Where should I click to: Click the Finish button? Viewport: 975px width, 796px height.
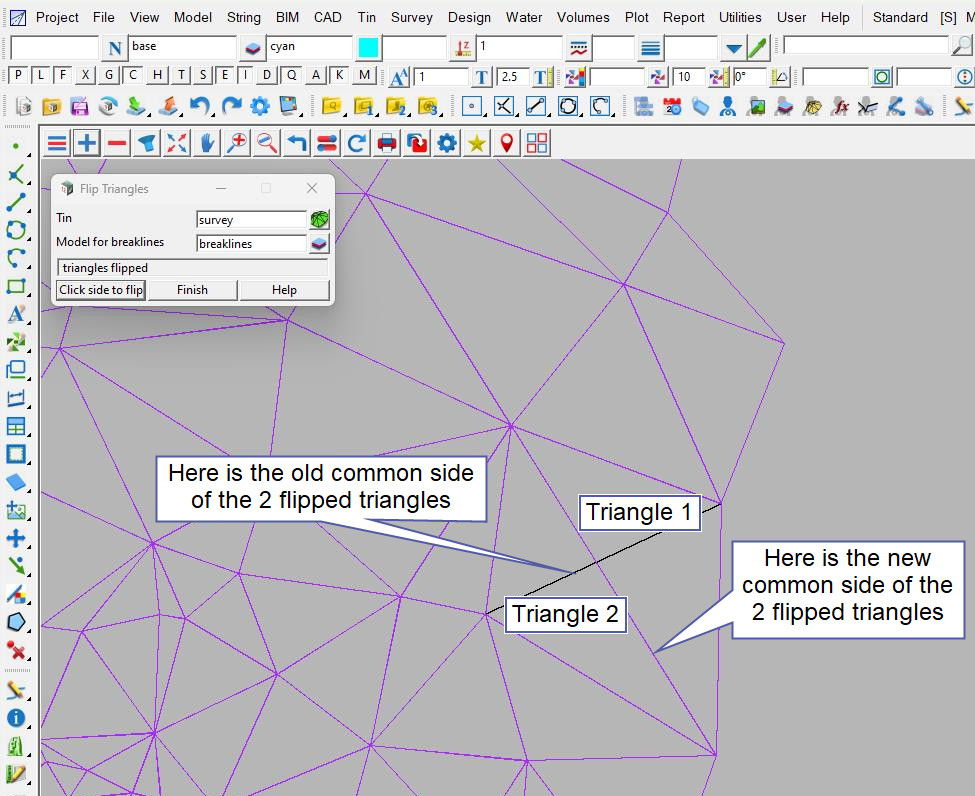point(192,290)
